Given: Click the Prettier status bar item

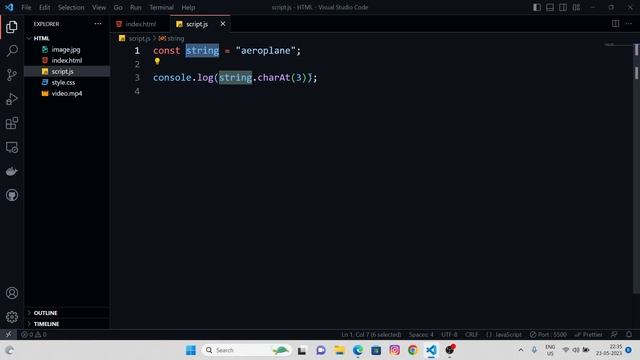Looking at the screenshot, I should pyautogui.click(x=589, y=334).
